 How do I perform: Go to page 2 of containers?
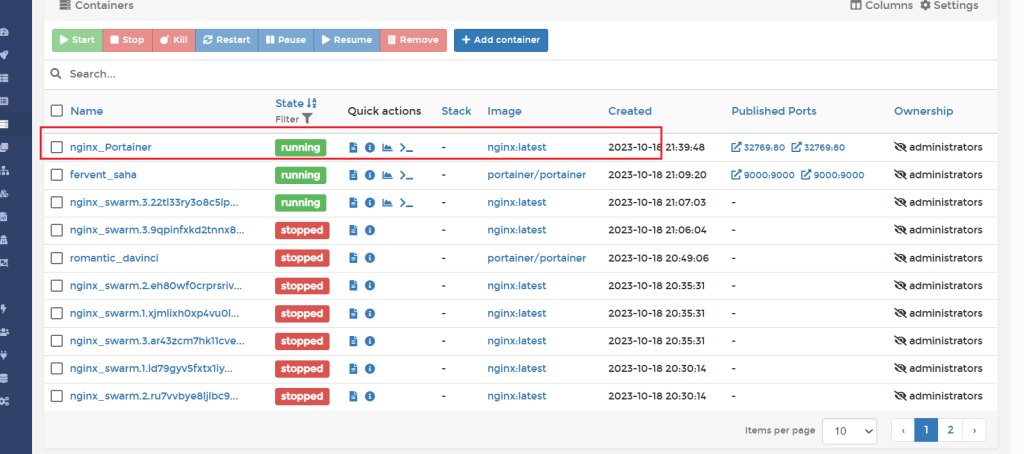[x=950, y=430]
